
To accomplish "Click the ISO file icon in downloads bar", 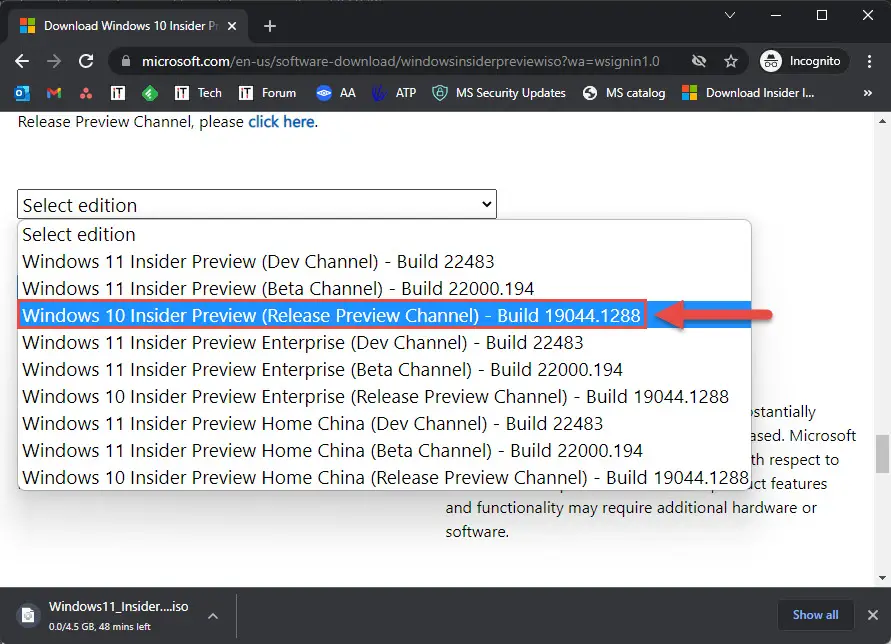I will 28,616.
